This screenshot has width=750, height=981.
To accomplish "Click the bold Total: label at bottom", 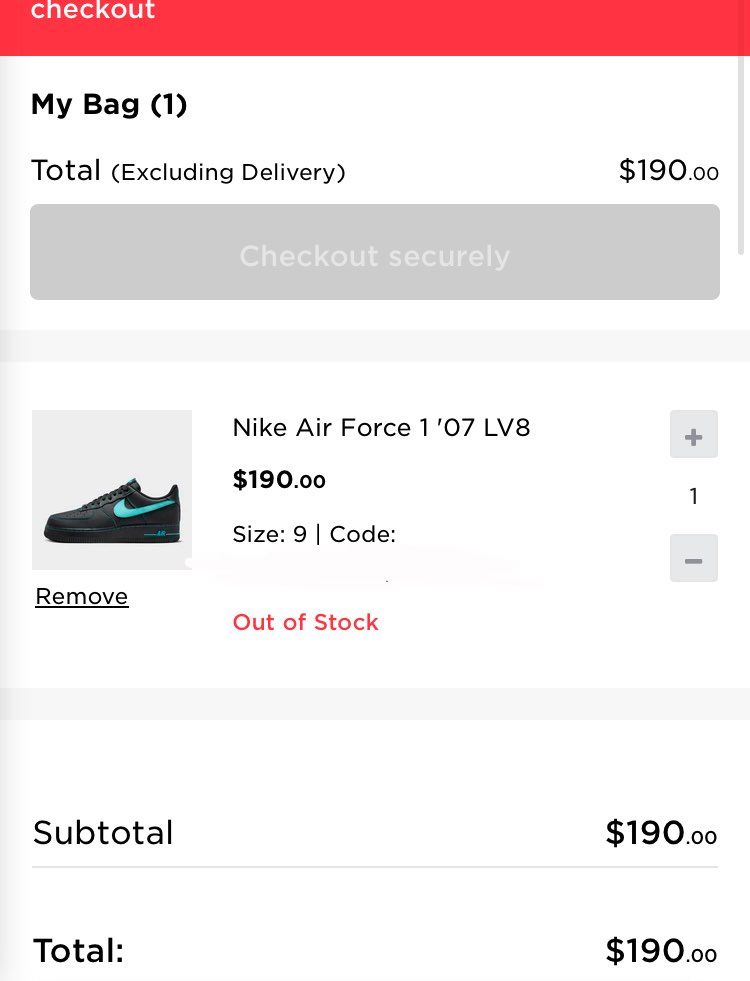I will (x=79, y=951).
